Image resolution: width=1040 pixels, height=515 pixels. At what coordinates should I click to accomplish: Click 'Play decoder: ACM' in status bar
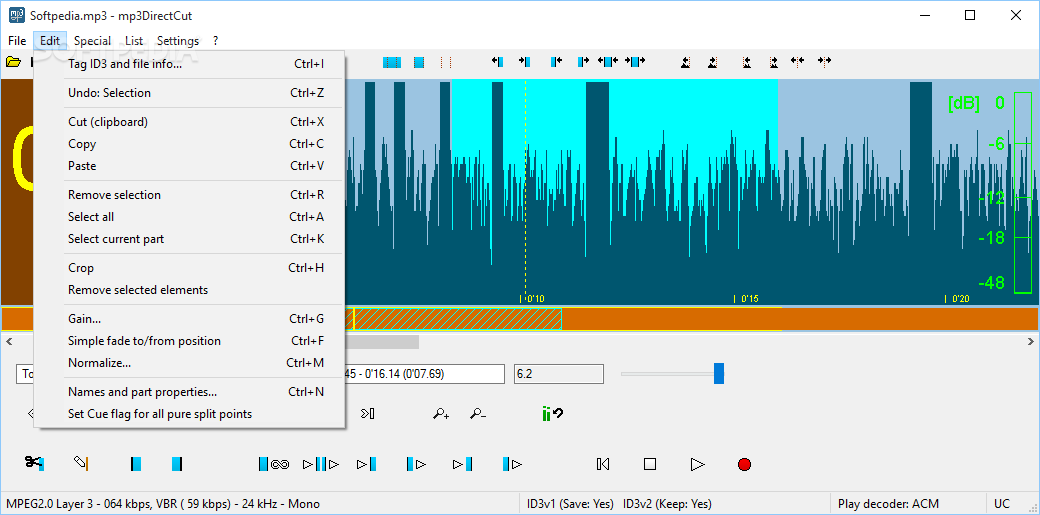click(x=888, y=504)
